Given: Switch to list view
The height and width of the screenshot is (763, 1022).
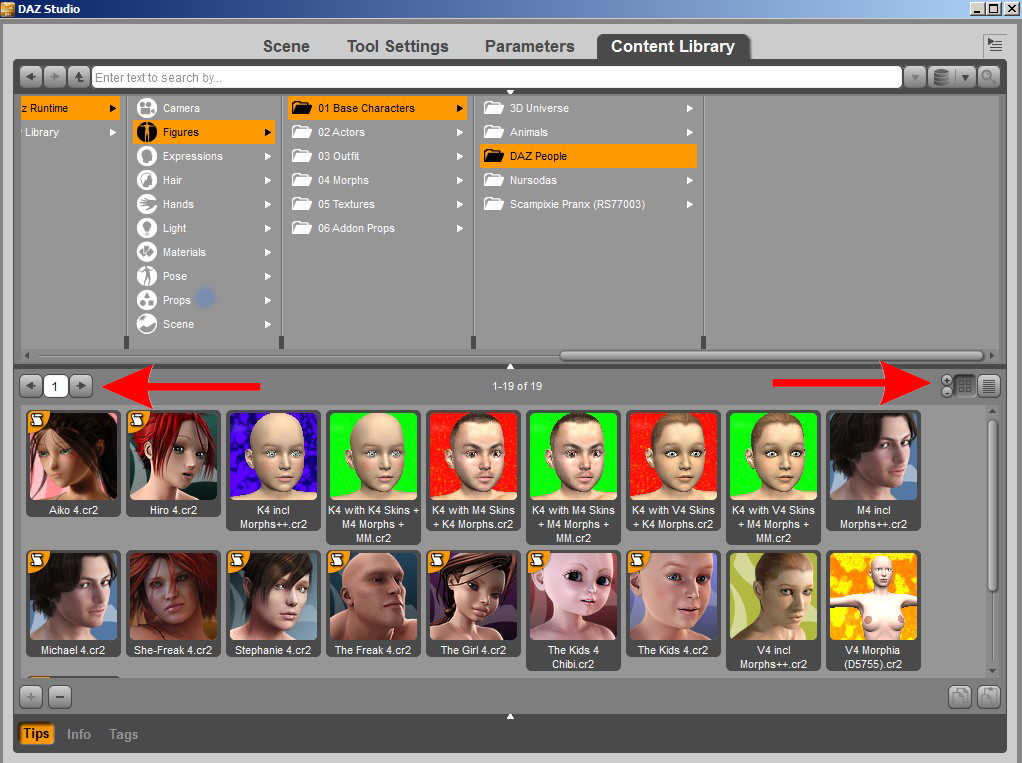Looking at the screenshot, I should (989, 386).
